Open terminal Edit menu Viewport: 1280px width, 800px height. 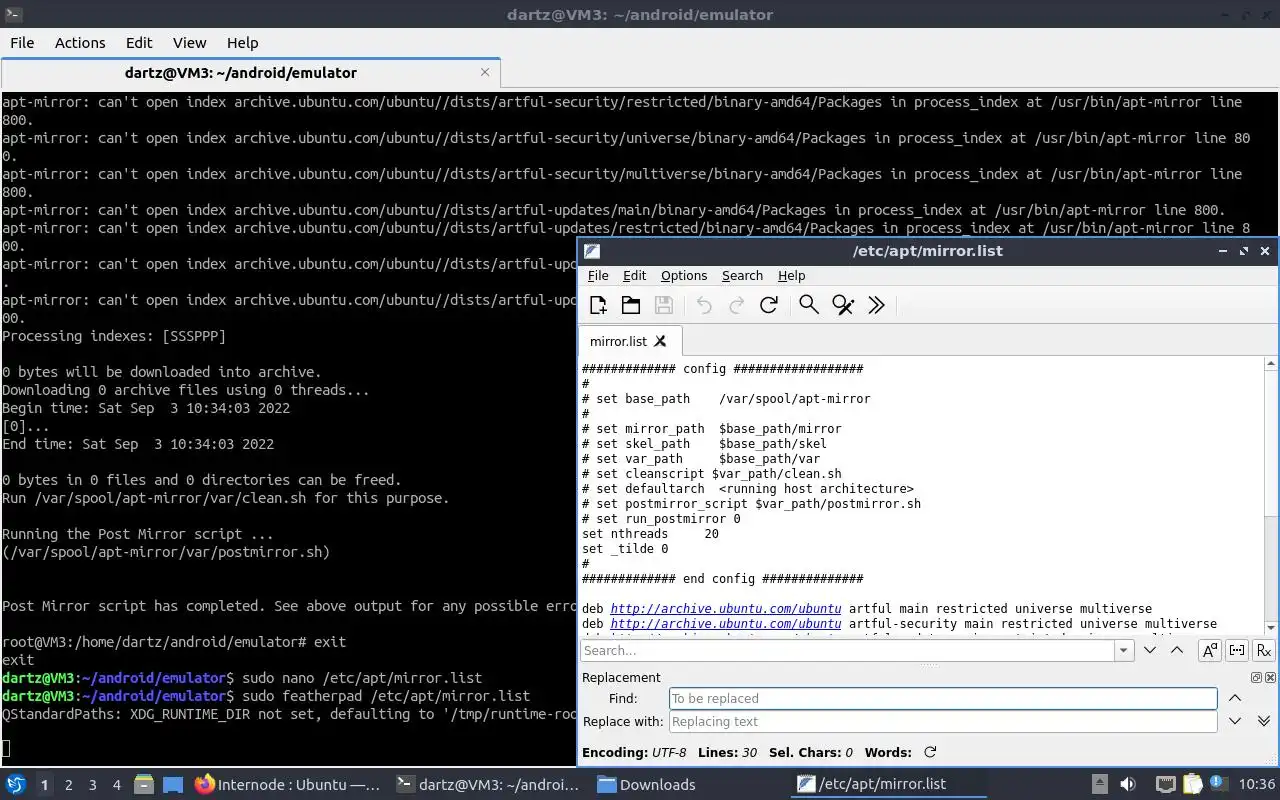139,42
